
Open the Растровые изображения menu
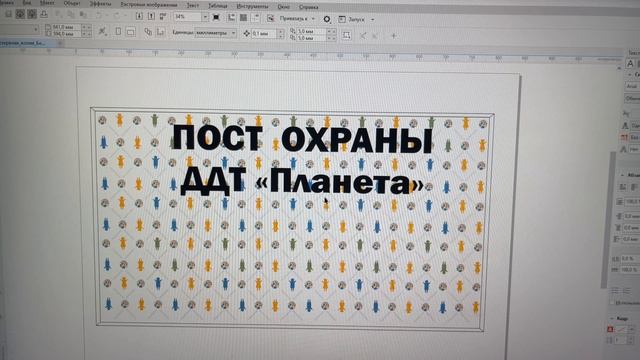149,5
